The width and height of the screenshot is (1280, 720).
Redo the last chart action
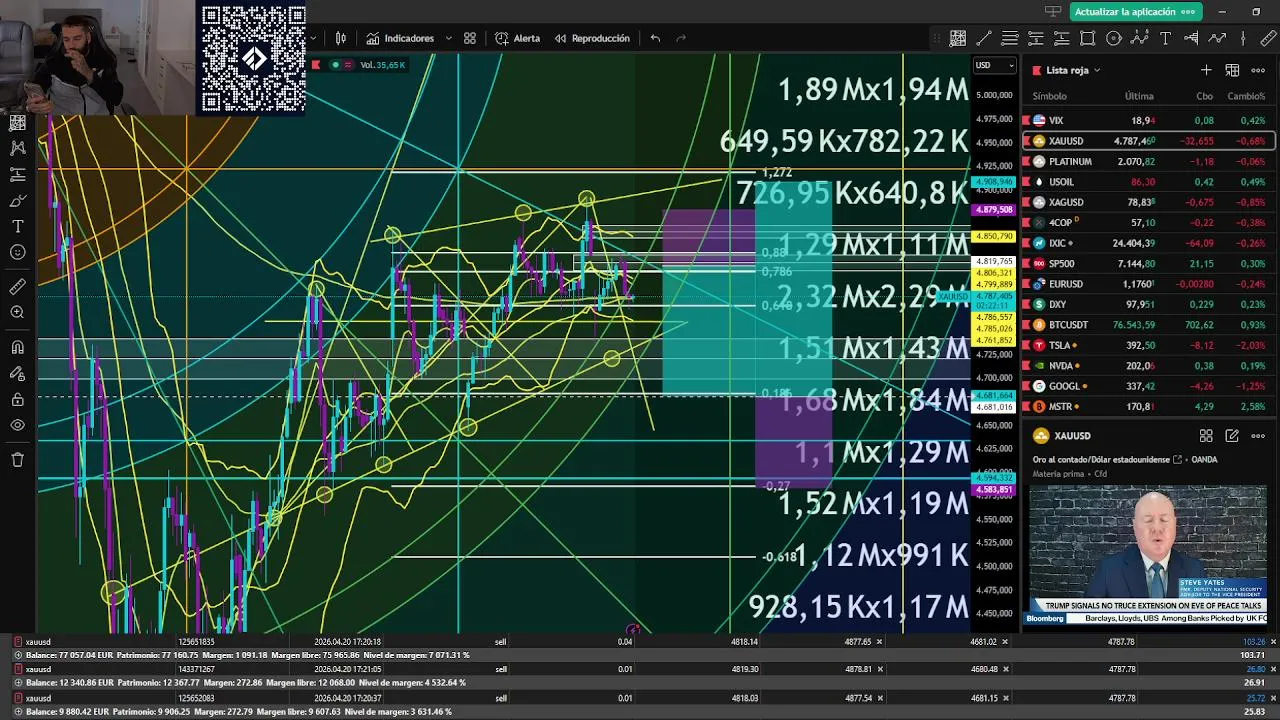(681, 38)
